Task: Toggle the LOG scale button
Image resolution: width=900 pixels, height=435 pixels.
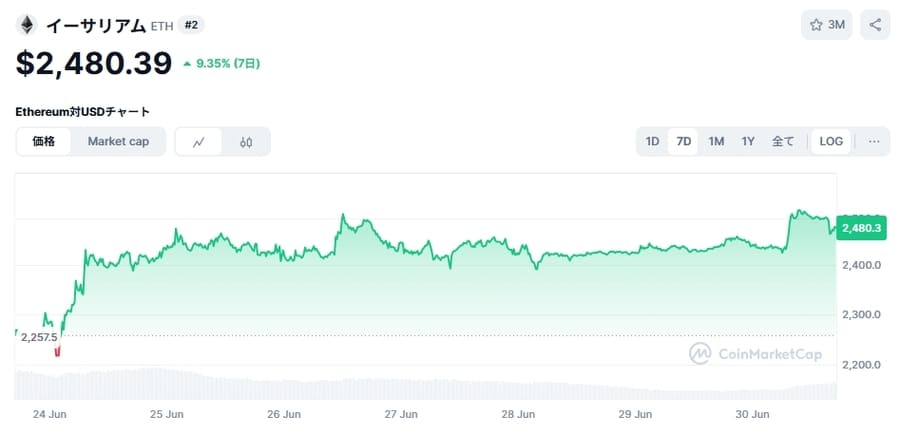Action: click(x=831, y=141)
